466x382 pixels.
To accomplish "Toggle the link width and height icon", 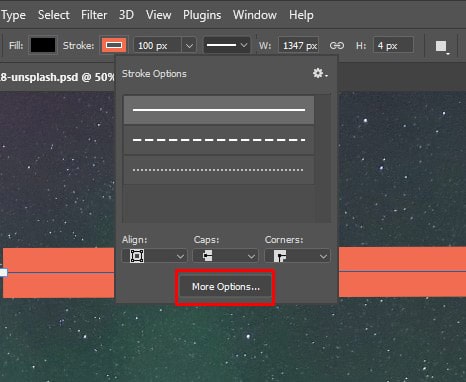I will point(336,45).
